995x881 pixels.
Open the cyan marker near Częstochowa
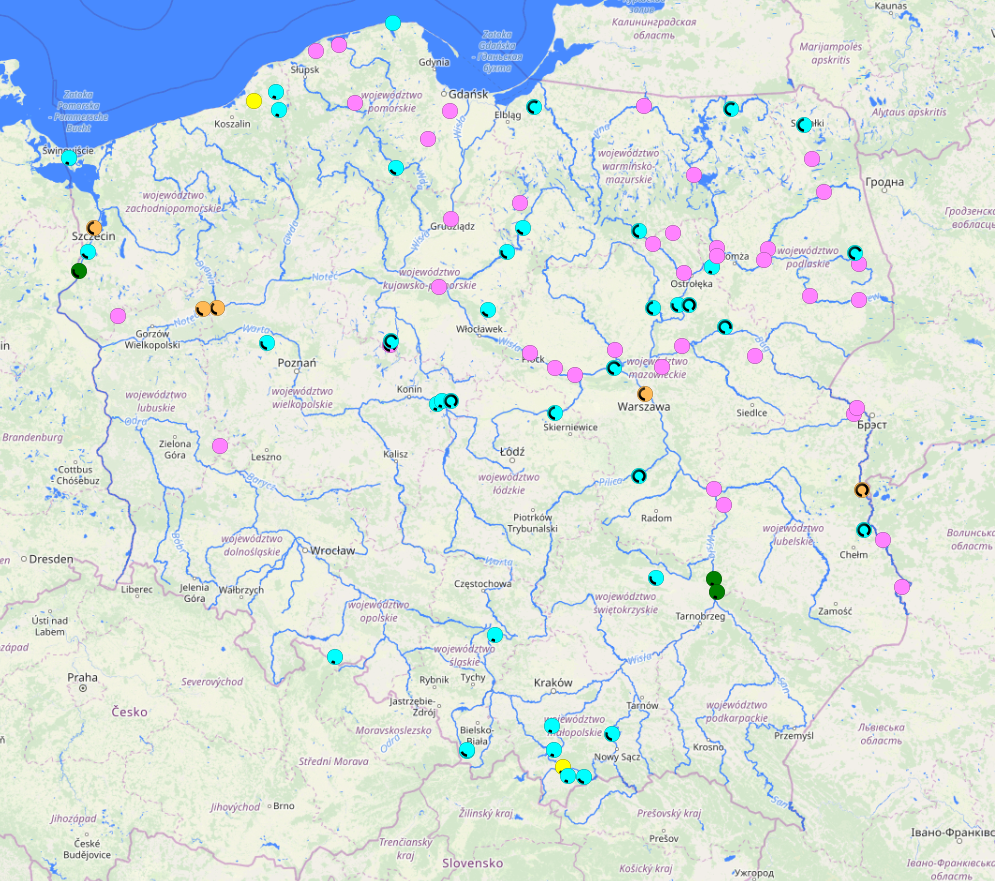point(493,633)
